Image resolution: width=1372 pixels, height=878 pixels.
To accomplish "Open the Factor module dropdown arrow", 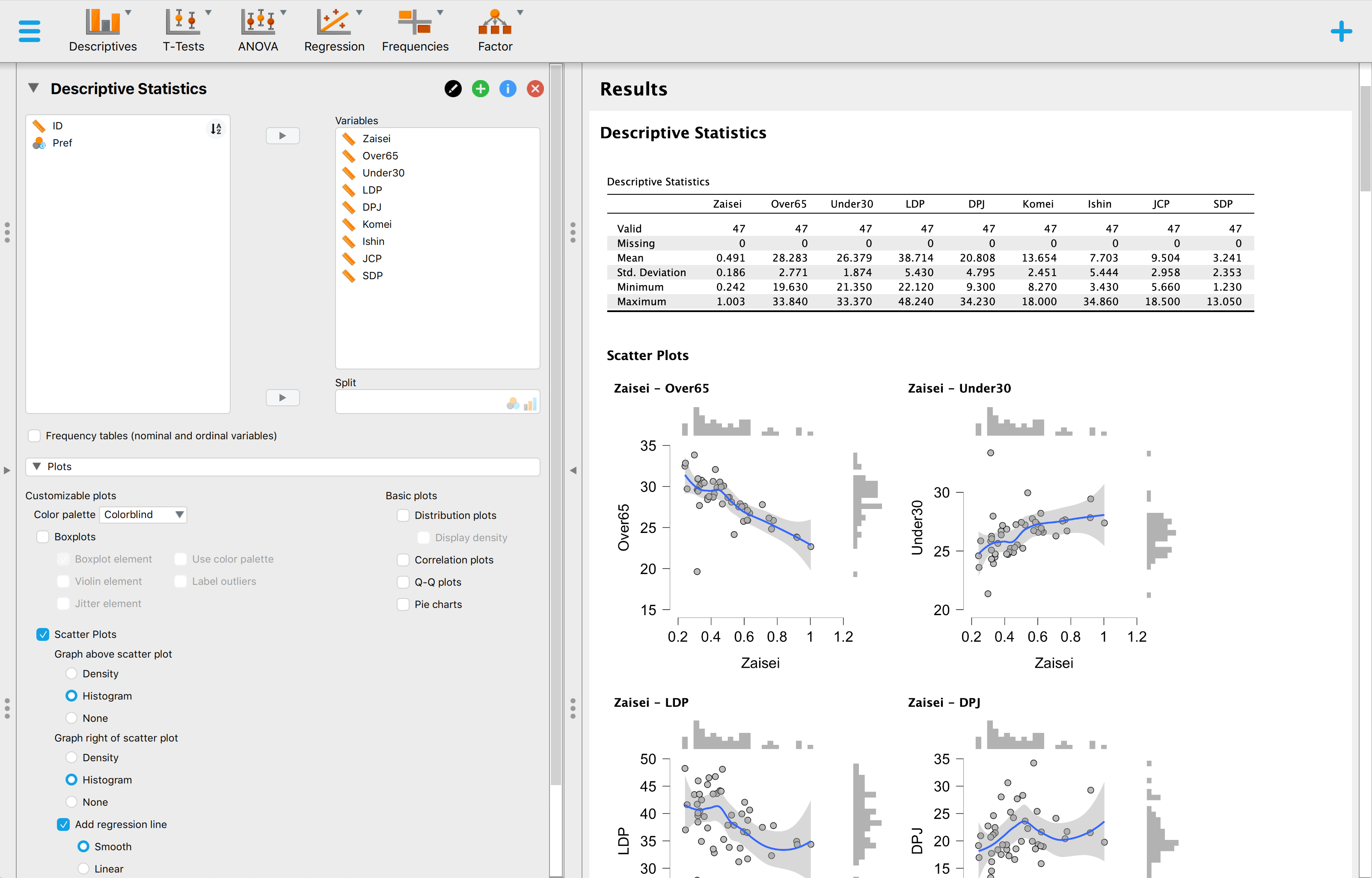I will [520, 12].
